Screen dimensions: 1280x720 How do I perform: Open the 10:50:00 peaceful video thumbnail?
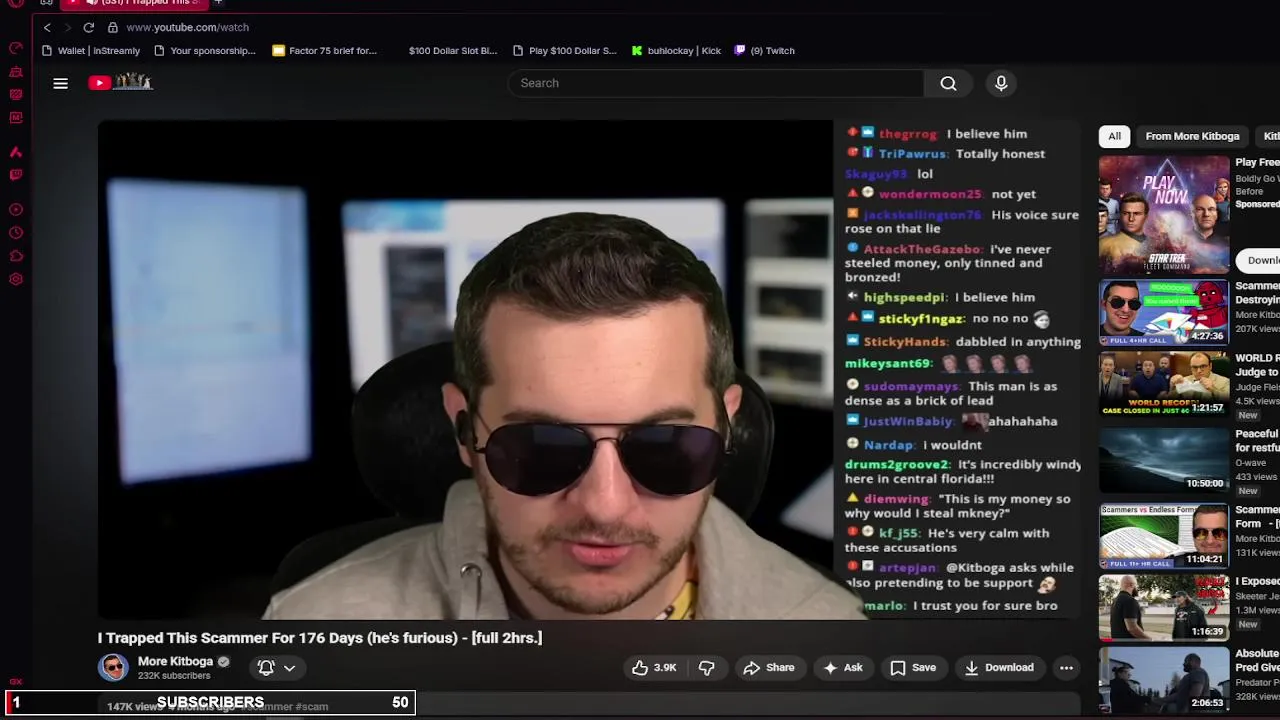click(x=1164, y=460)
